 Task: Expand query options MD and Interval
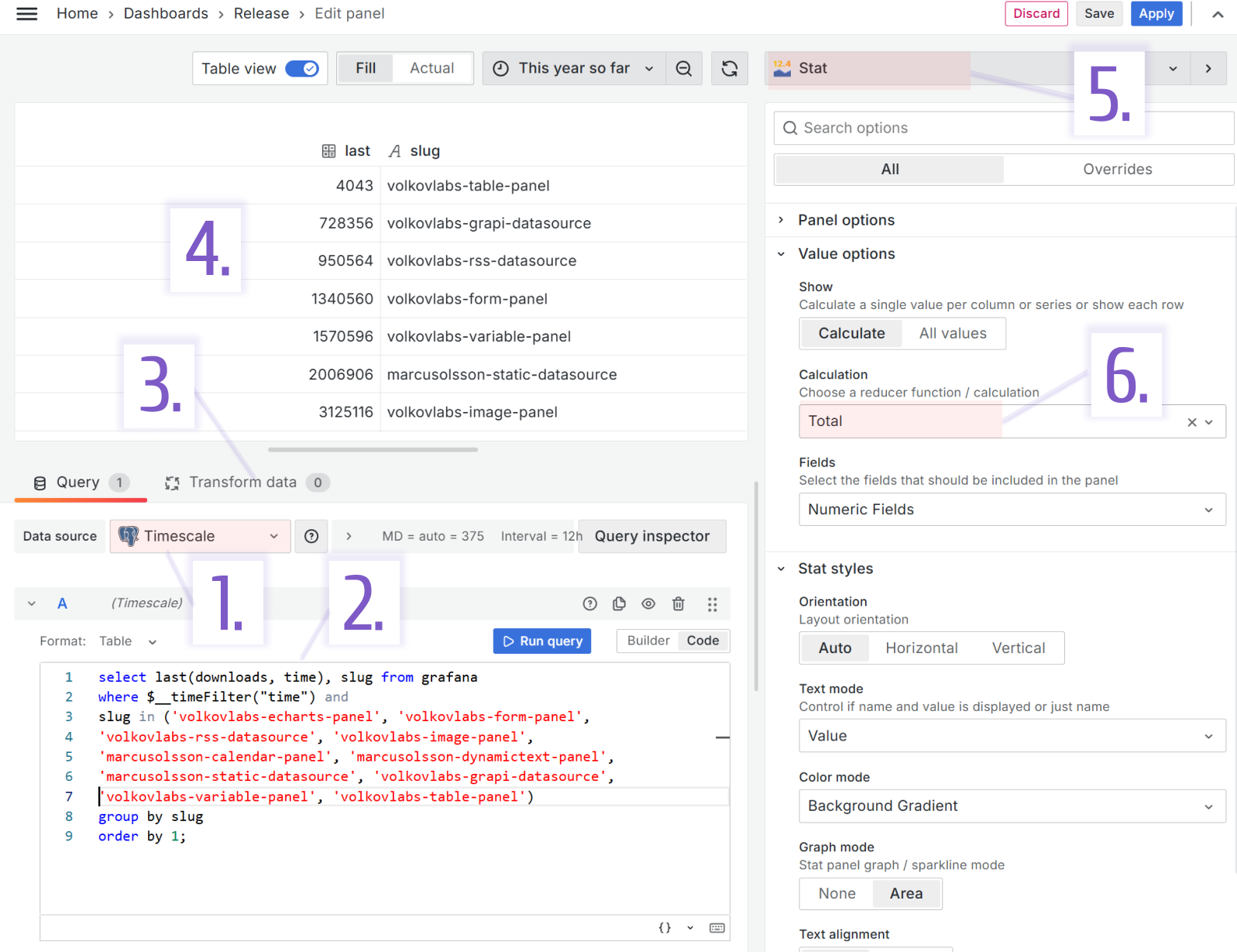point(349,536)
